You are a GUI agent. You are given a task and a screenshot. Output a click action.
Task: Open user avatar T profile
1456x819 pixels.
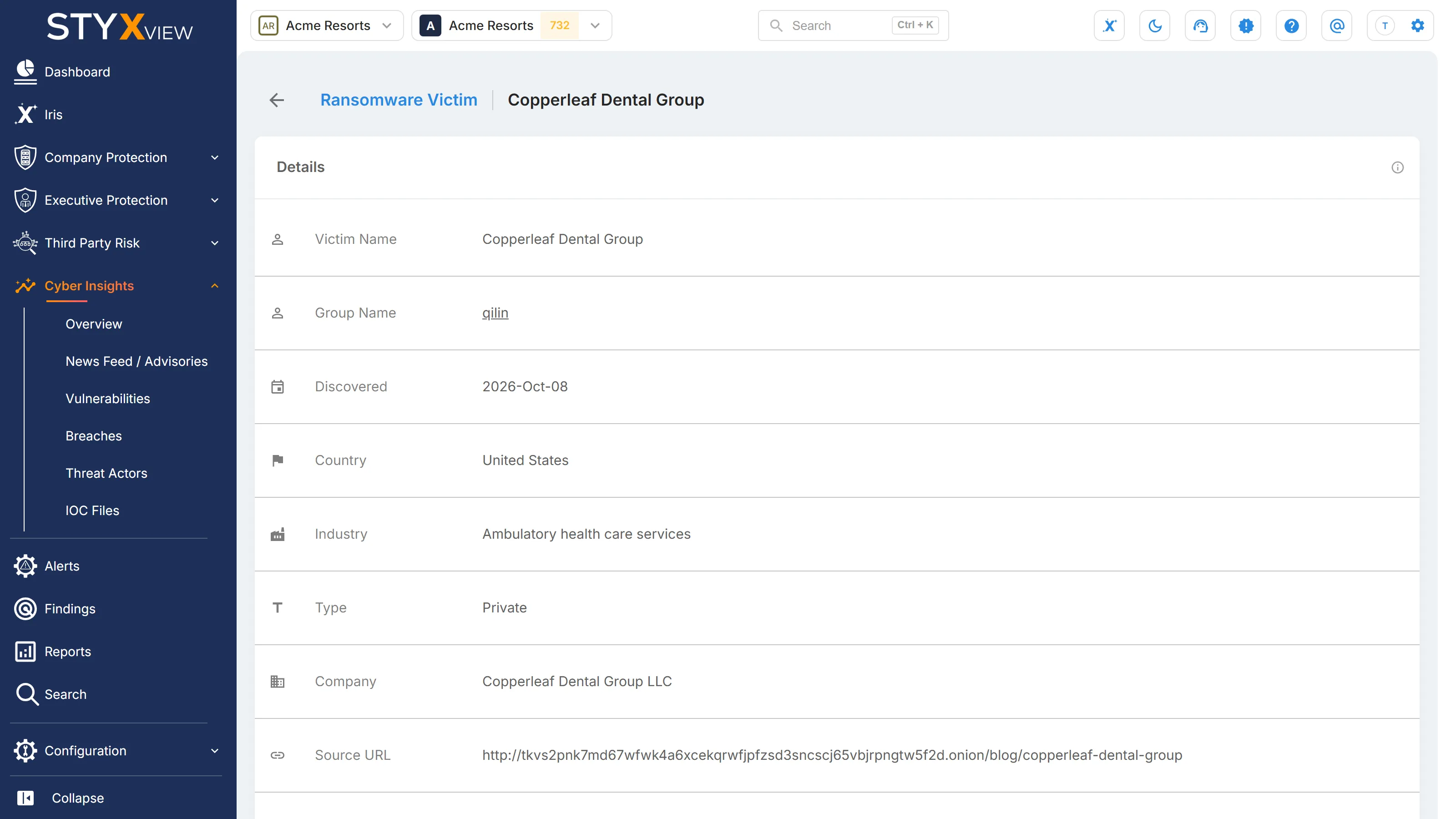pos(1384,25)
